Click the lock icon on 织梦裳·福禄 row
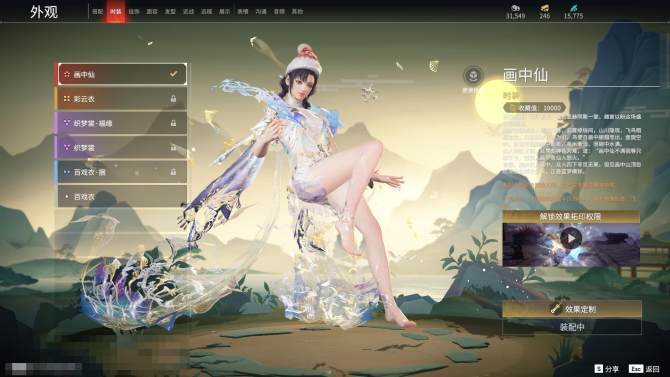670x377 pixels. [x=173, y=123]
